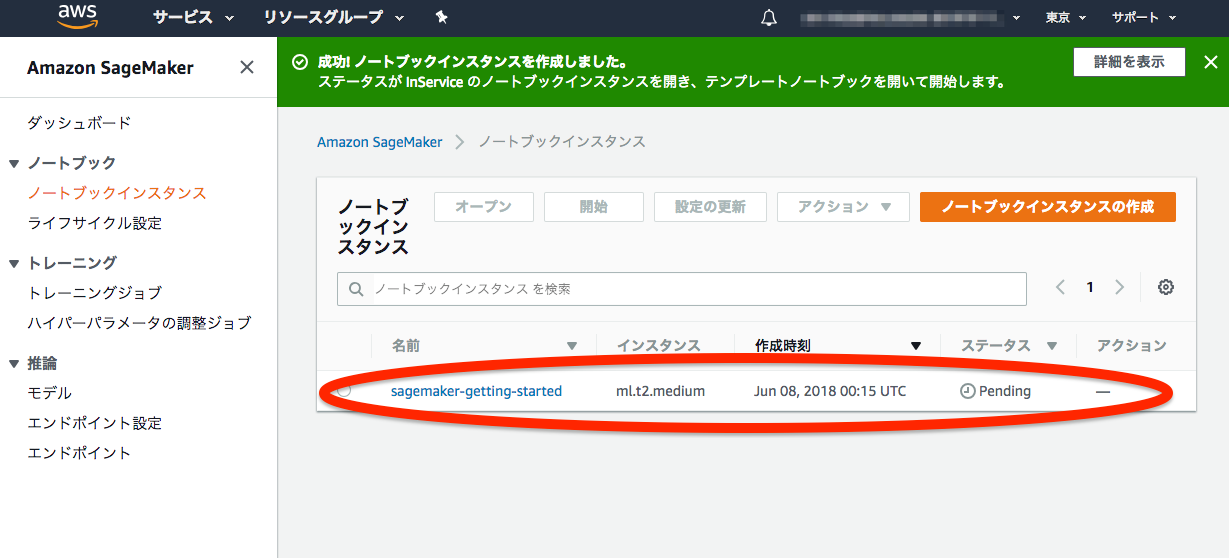The height and width of the screenshot is (558, 1229).
Task: Select ノートブックインスタンス in the sidebar
Action: (x=117, y=193)
